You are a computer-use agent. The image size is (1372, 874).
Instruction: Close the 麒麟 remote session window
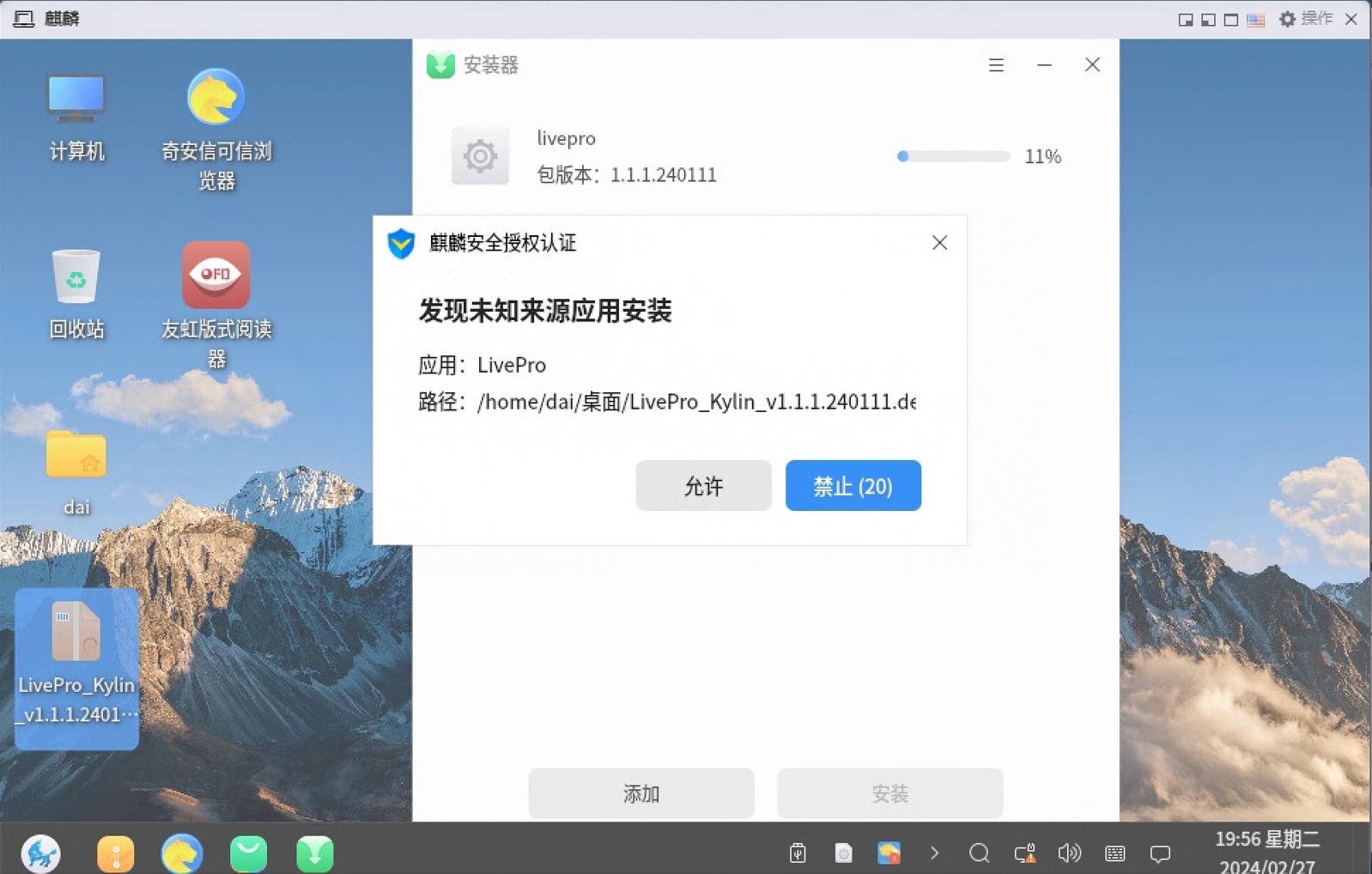point(1351,19)
